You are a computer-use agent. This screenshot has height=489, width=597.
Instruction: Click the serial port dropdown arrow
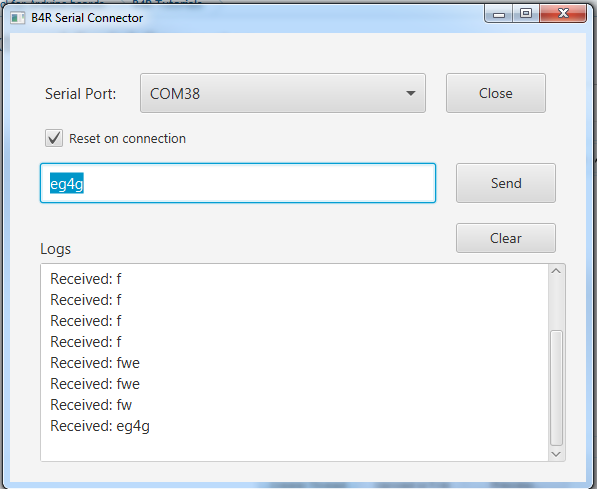point(411,93)
